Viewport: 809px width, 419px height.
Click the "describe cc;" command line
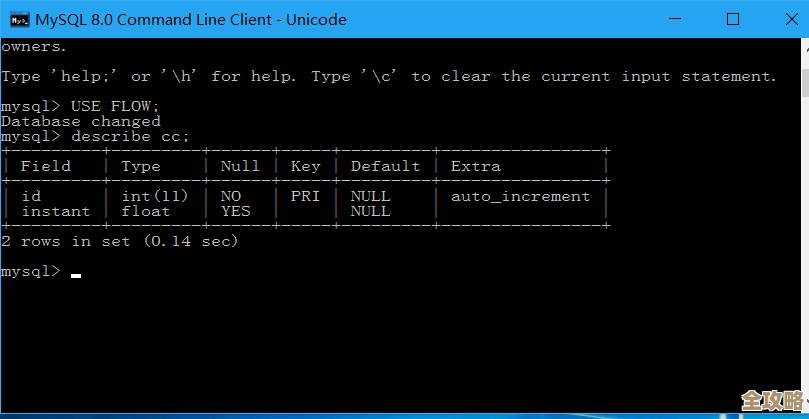(x=130, y=136)
